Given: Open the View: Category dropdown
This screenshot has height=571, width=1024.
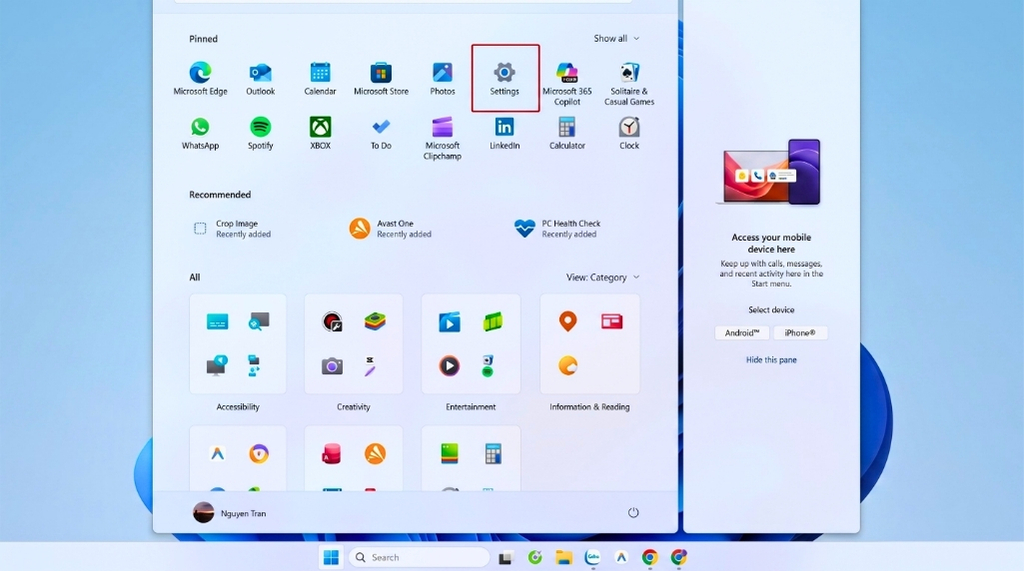Looking at the screenshot, I should 603,277.
